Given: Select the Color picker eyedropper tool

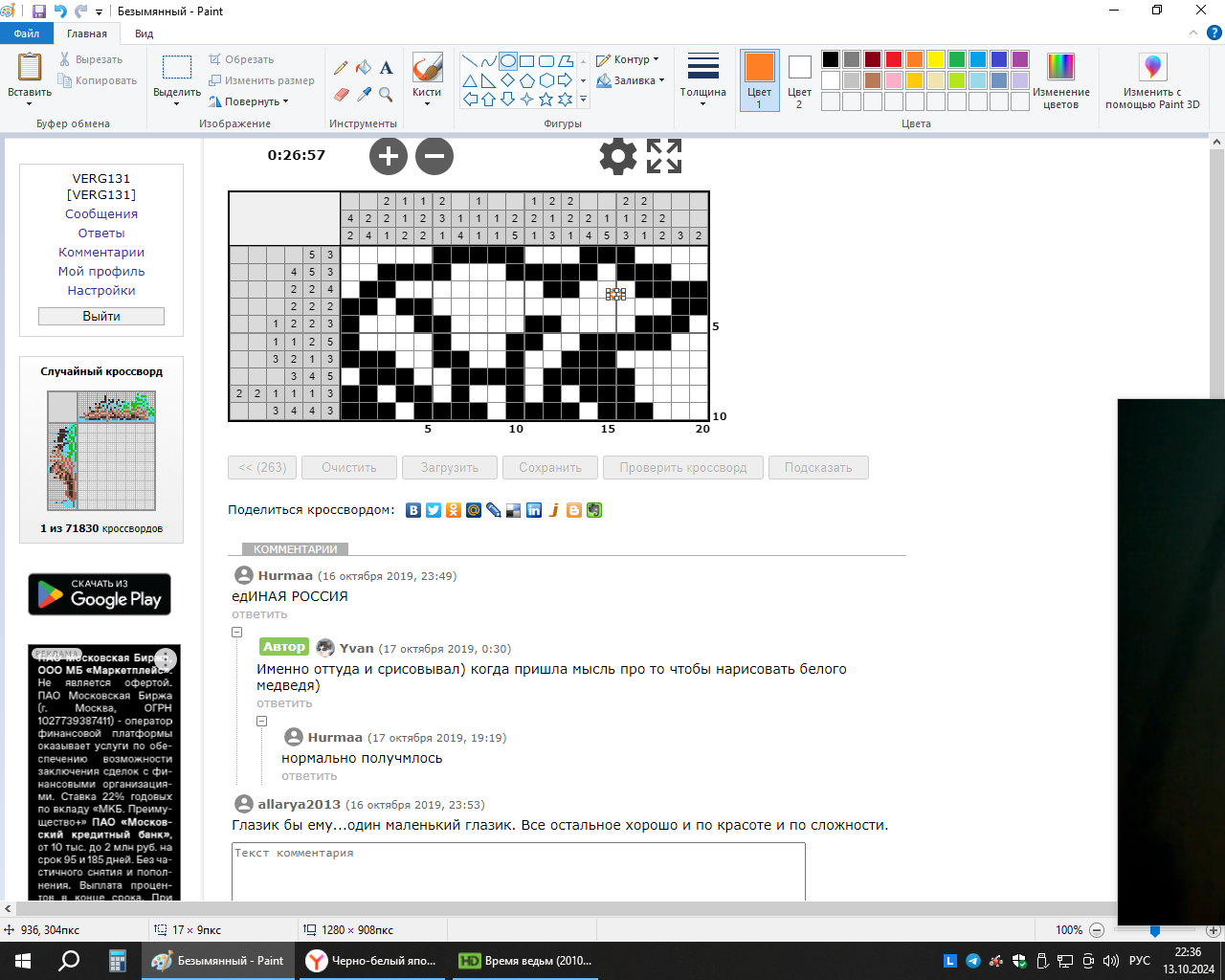Looking at the screenshot, I should click(x=364, y=94).
